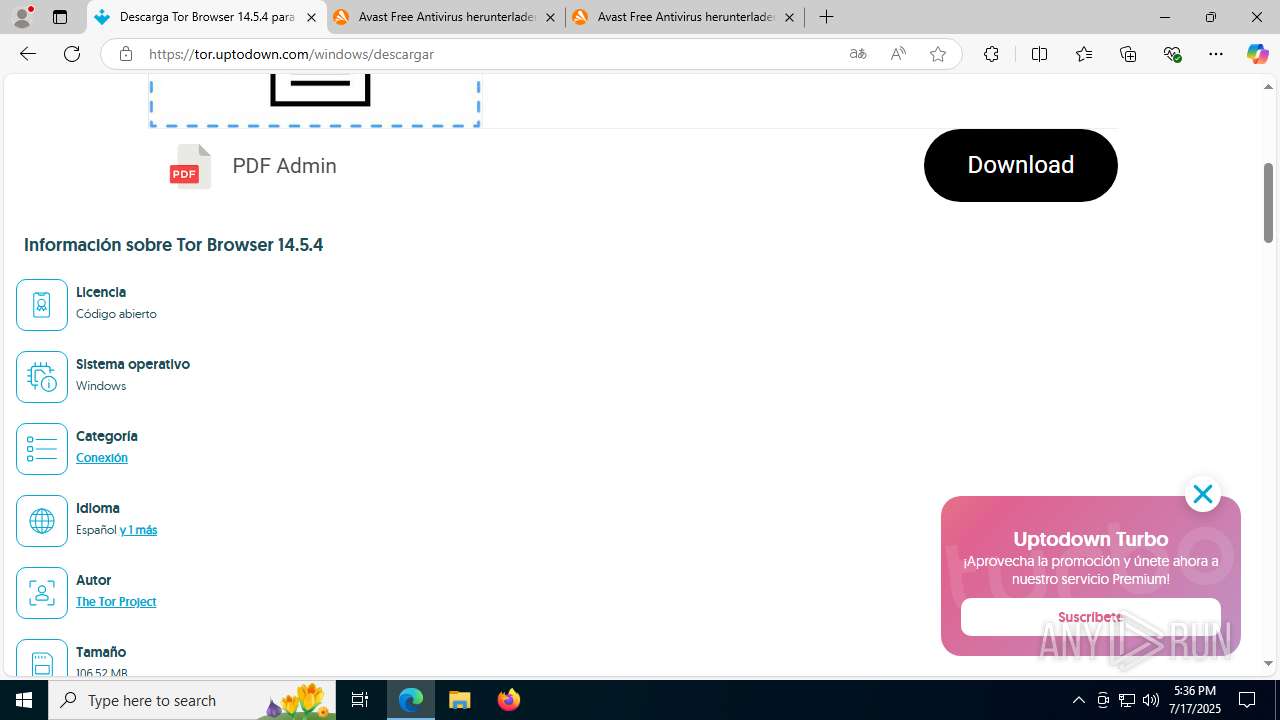Click the 'Código abierto' text
This screenshot has height=720, width=1280.
(116, 314)
